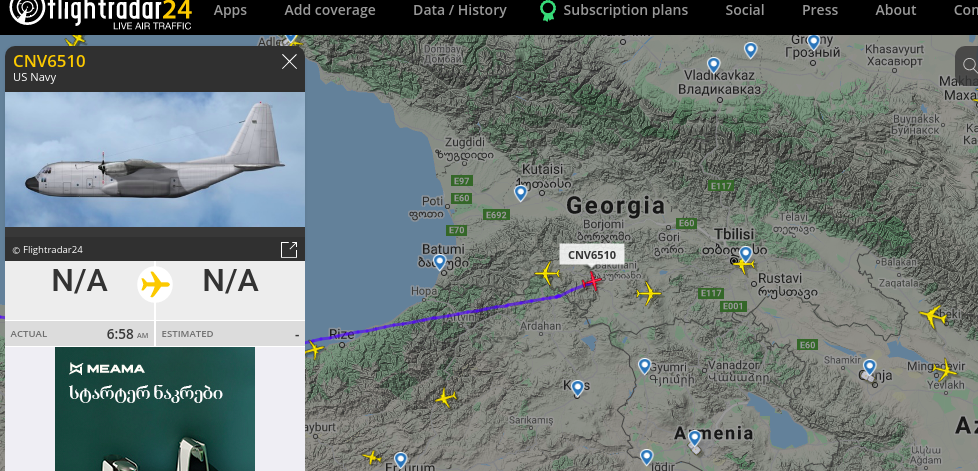Open the Data / History menu
The image size is (978, 471).
click(x=459, y=10)
